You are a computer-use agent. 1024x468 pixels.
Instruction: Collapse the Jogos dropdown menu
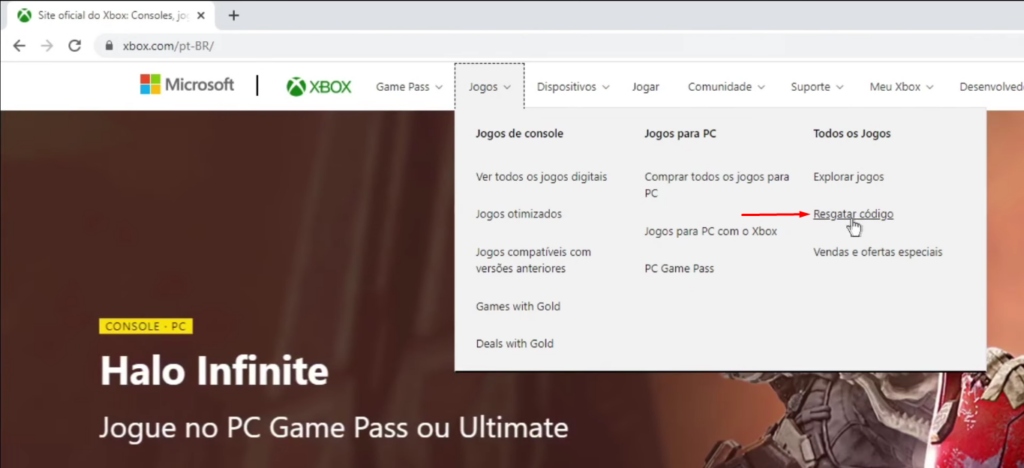(x=489, y=87)
